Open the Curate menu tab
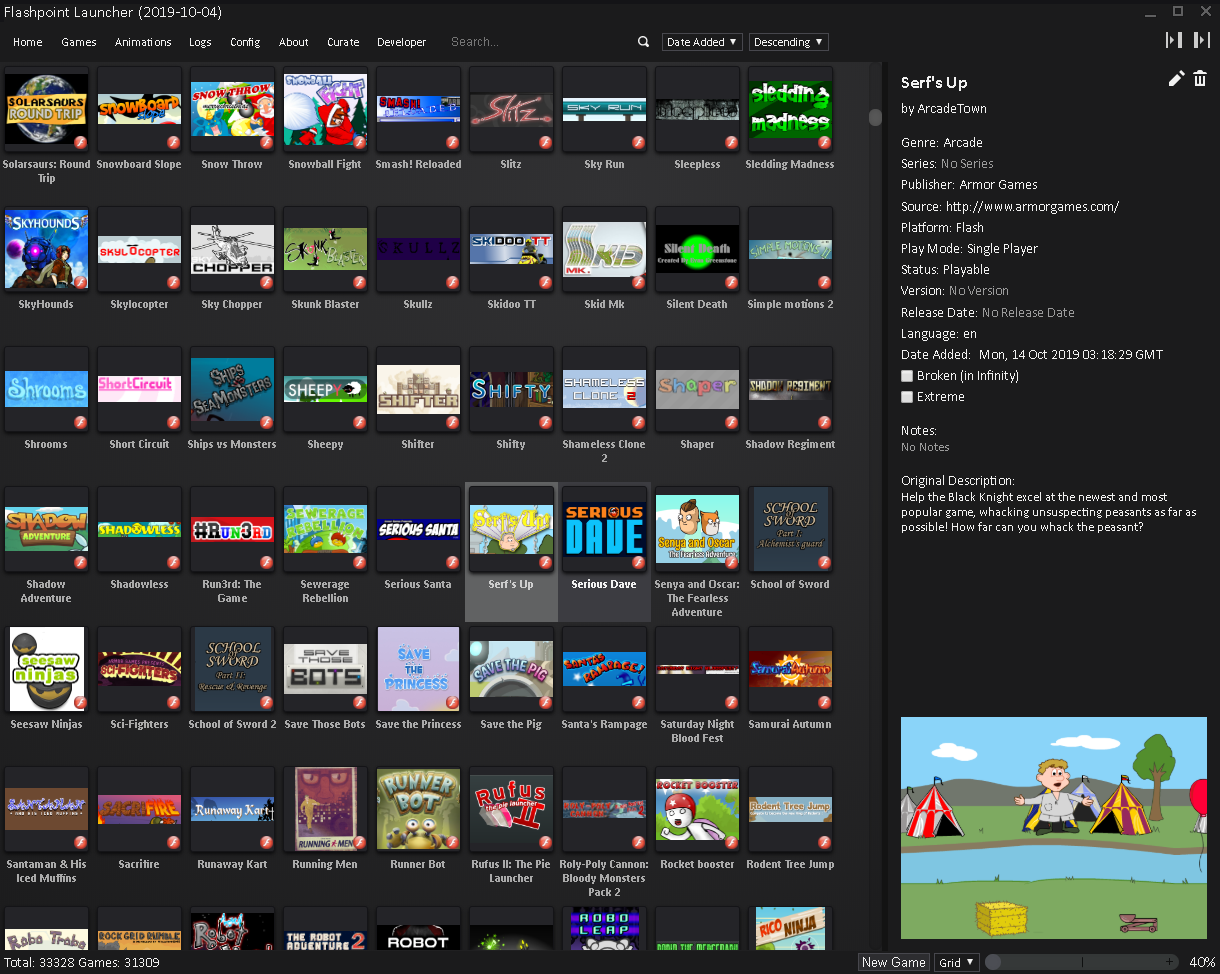The width and height of the screenshot is (1220, 974). (343, 42)
